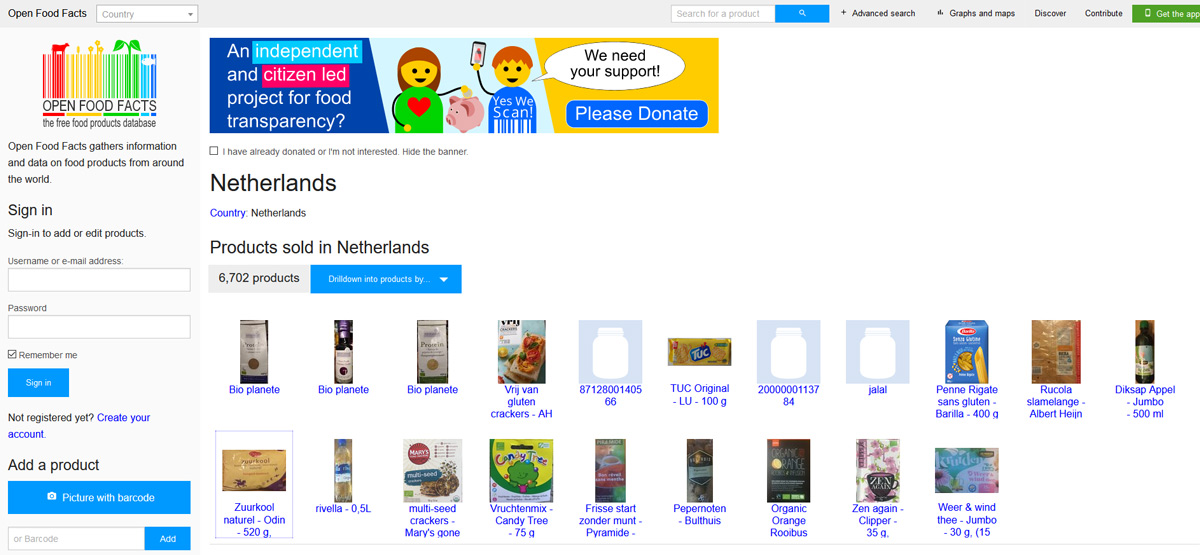Viewport: 1200px width, 555px height.
Task: Open the TUC Original product image
Action: pos(700,352)
